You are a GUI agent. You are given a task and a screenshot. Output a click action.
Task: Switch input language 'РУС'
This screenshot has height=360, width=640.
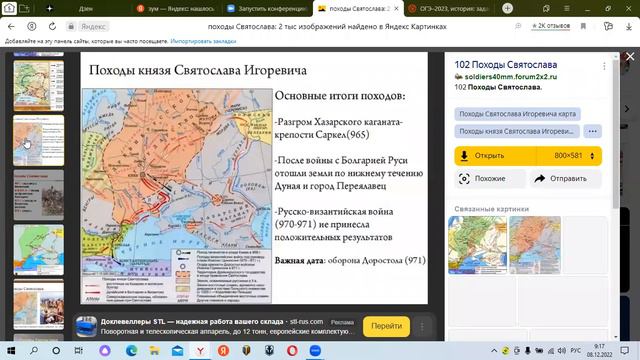576,351
